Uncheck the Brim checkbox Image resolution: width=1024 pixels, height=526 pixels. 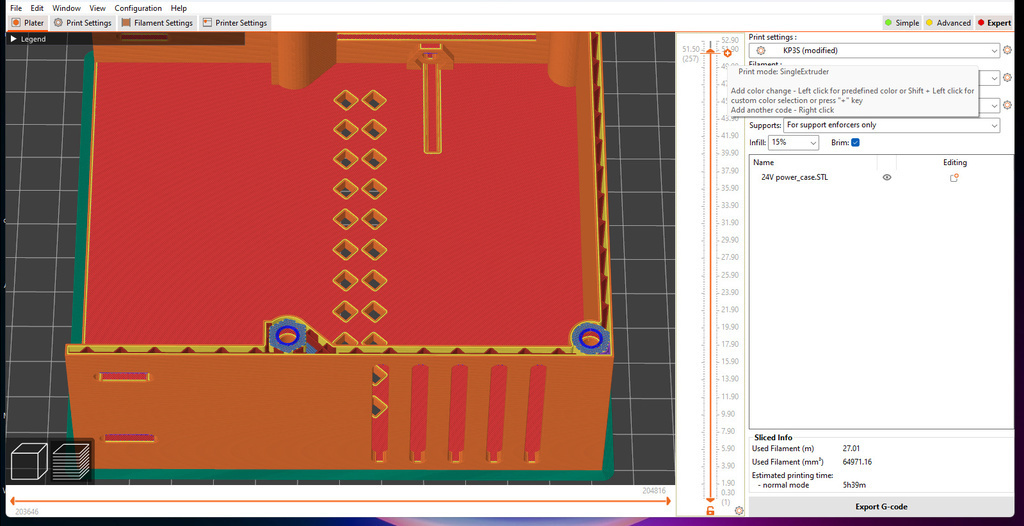pyautogui.click(x=855, y=143)
